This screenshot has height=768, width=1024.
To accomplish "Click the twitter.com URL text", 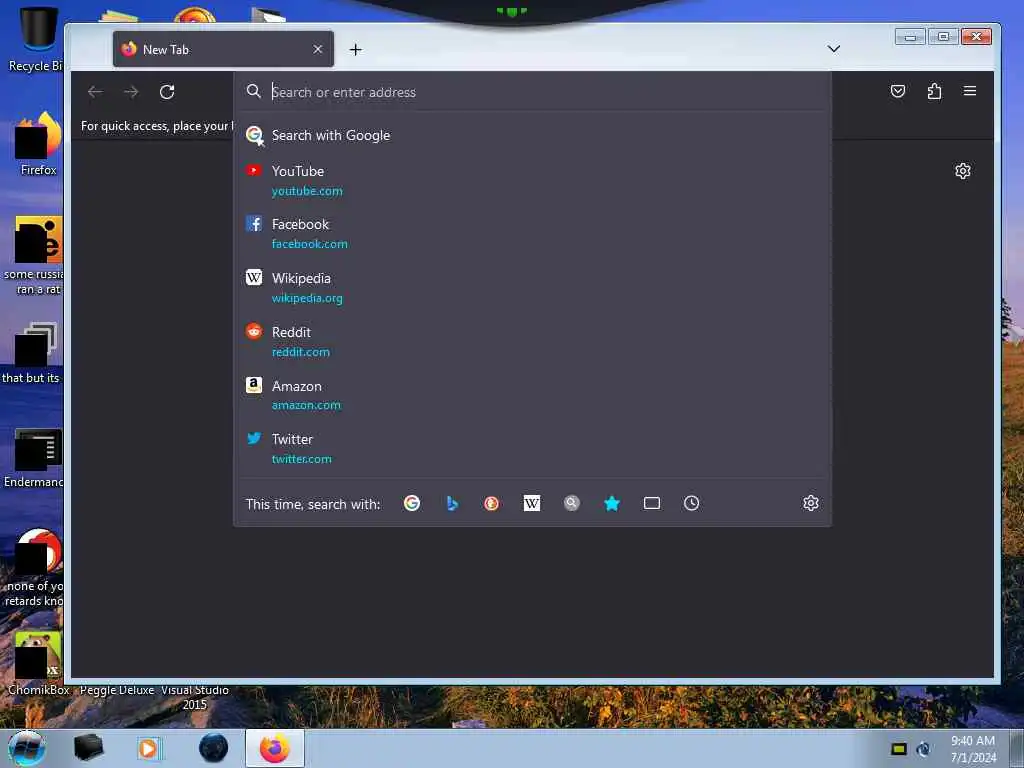I will tap(302, 459).
